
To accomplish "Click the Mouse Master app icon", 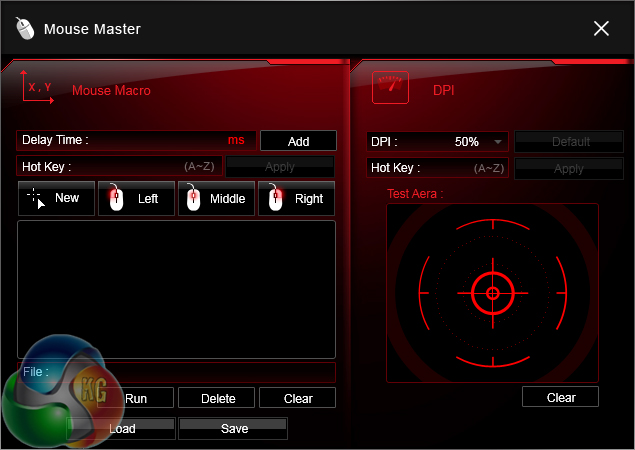I will [25, 28].
